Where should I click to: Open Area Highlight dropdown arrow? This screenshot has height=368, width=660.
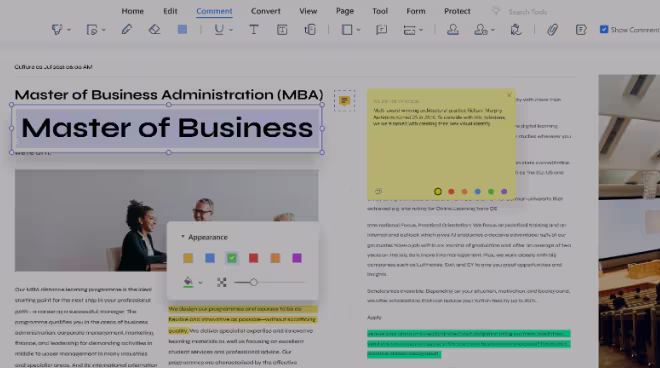(x=104, y=30)
